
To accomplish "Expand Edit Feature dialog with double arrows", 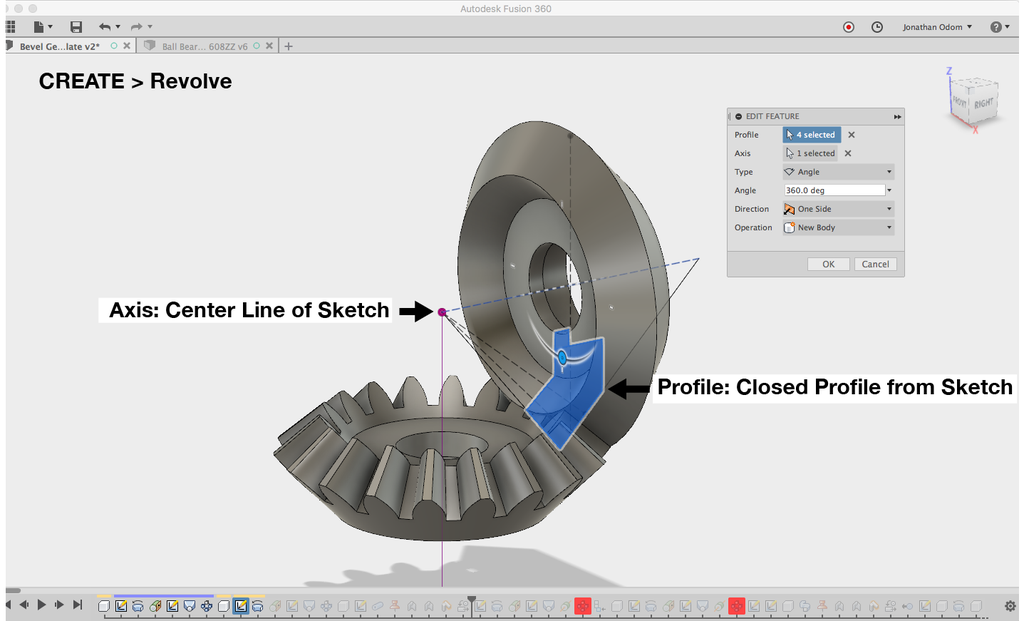I will point(897,116).
